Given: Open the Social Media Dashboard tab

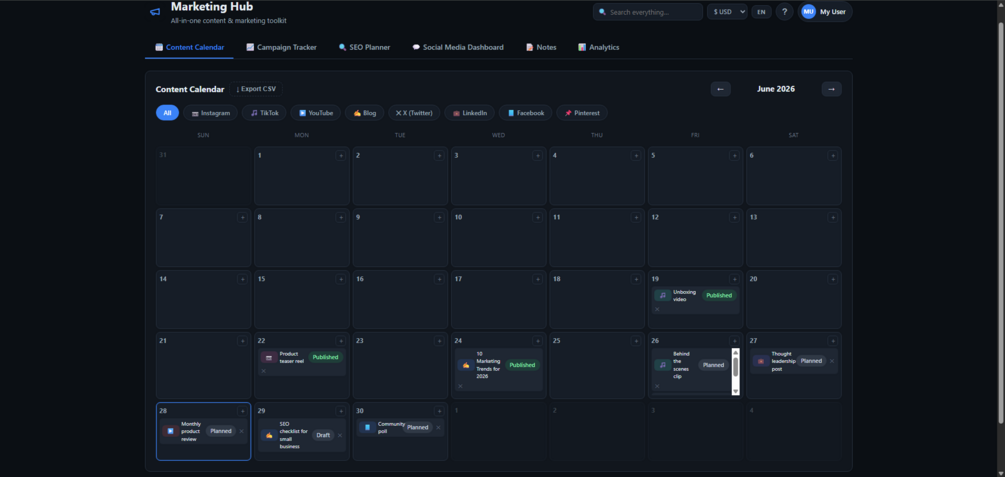Looking at the screenshot, I should click(x=458, y=47).
